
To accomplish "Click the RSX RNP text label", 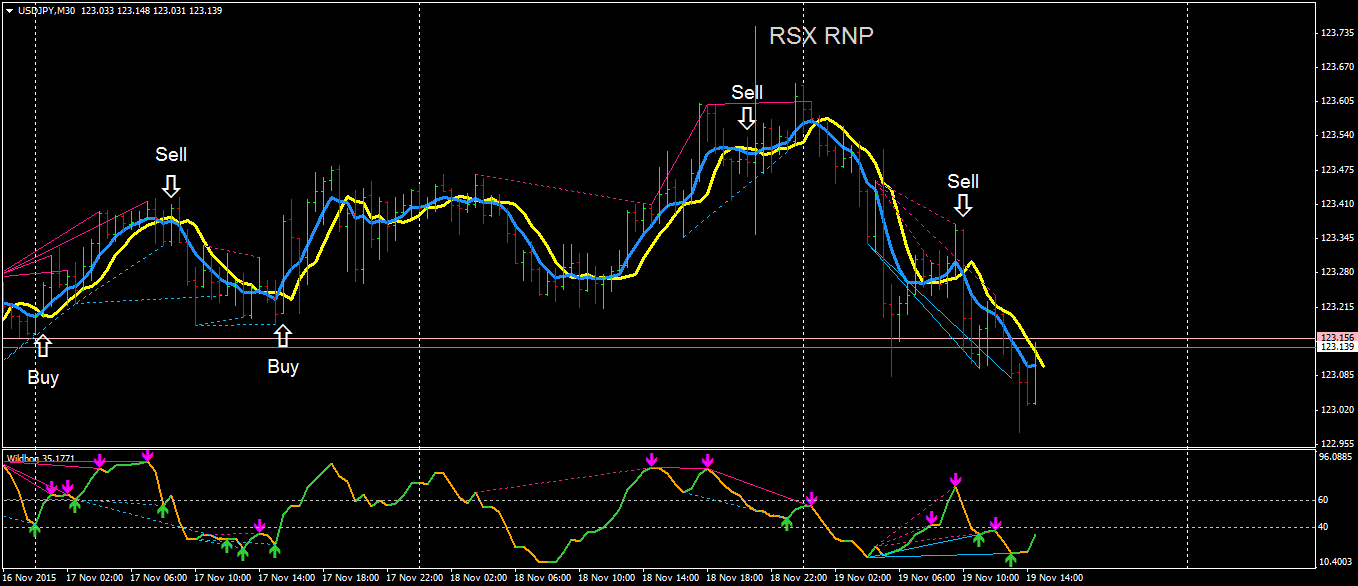I will 819,37.
